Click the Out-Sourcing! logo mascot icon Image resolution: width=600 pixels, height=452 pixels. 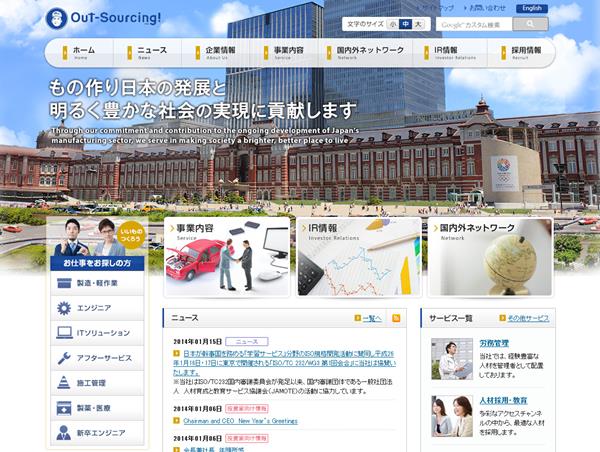pos(56,17)
